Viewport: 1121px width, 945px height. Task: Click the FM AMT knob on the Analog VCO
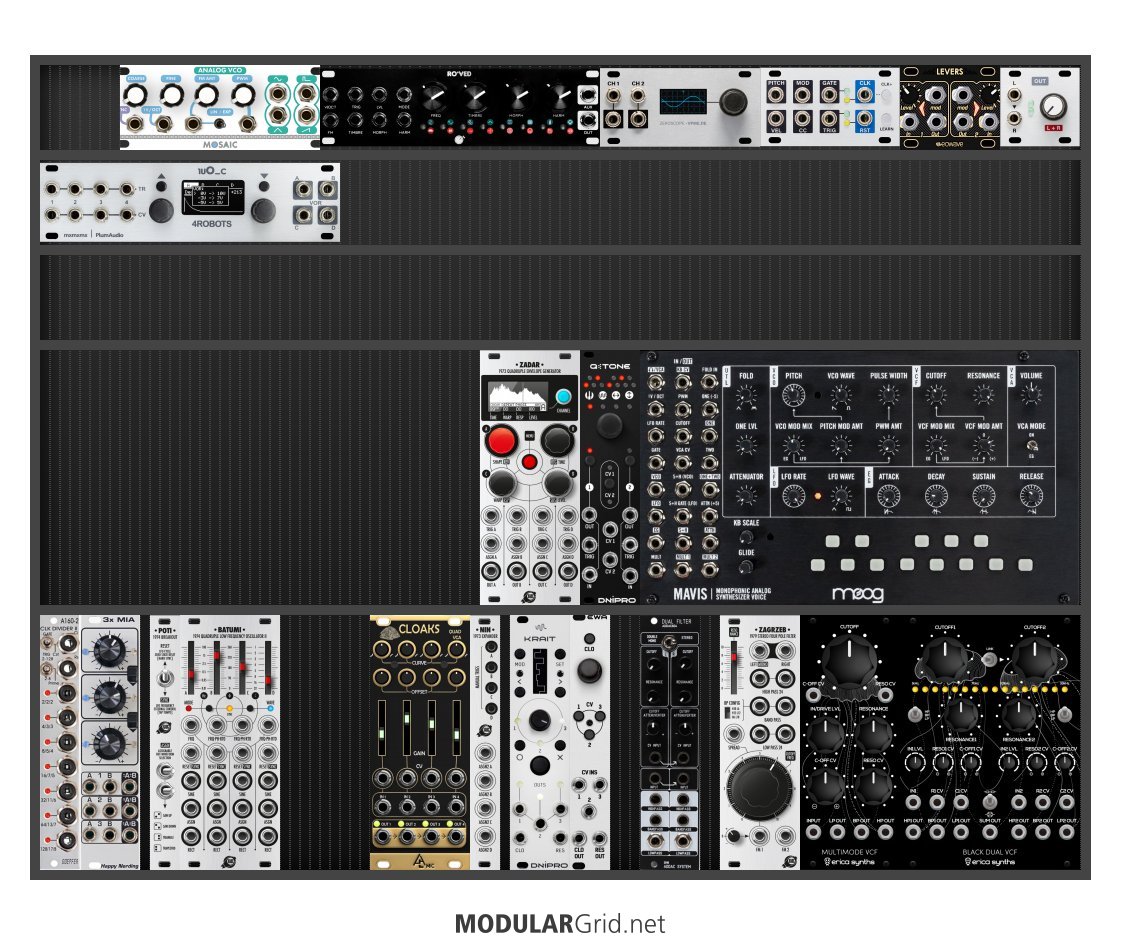coord(207,95)
